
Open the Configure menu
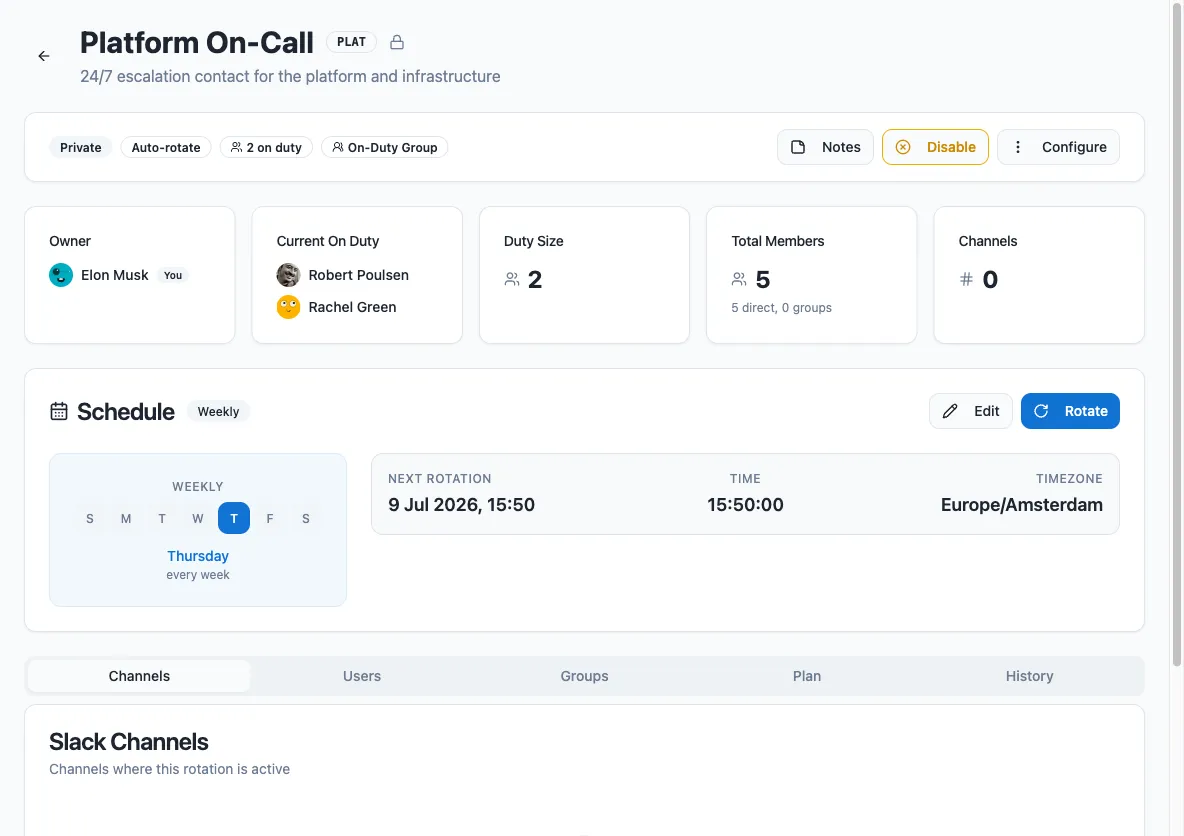[1058, 147]
